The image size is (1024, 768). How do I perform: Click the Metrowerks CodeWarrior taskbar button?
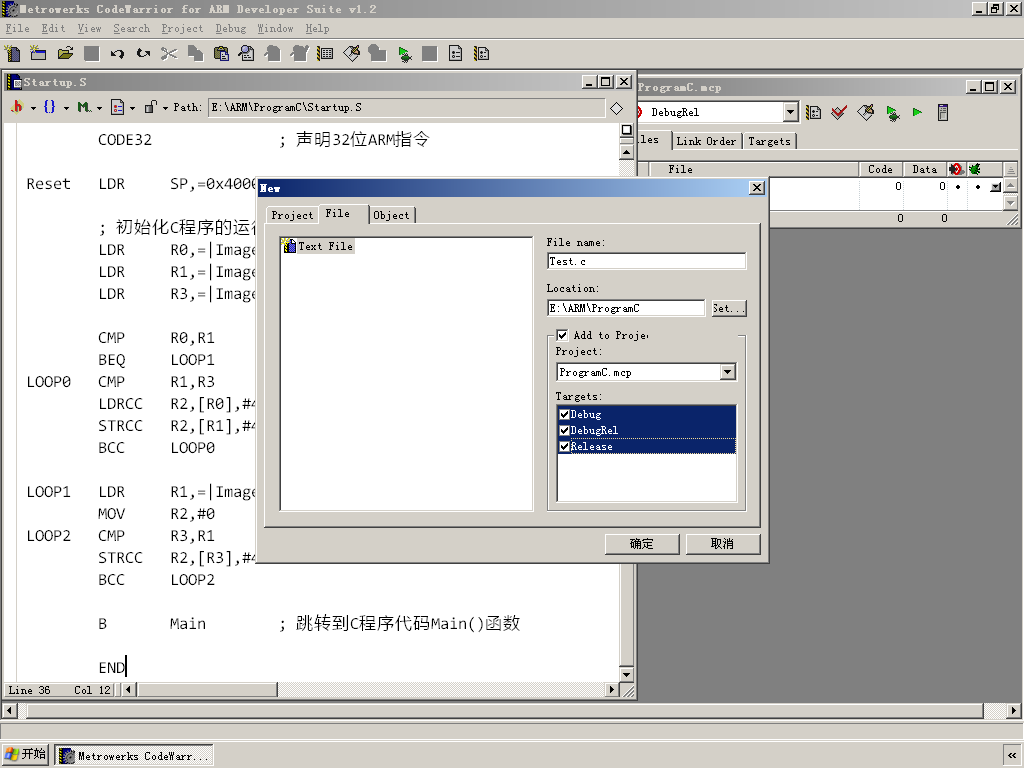[x=134, y=756]
